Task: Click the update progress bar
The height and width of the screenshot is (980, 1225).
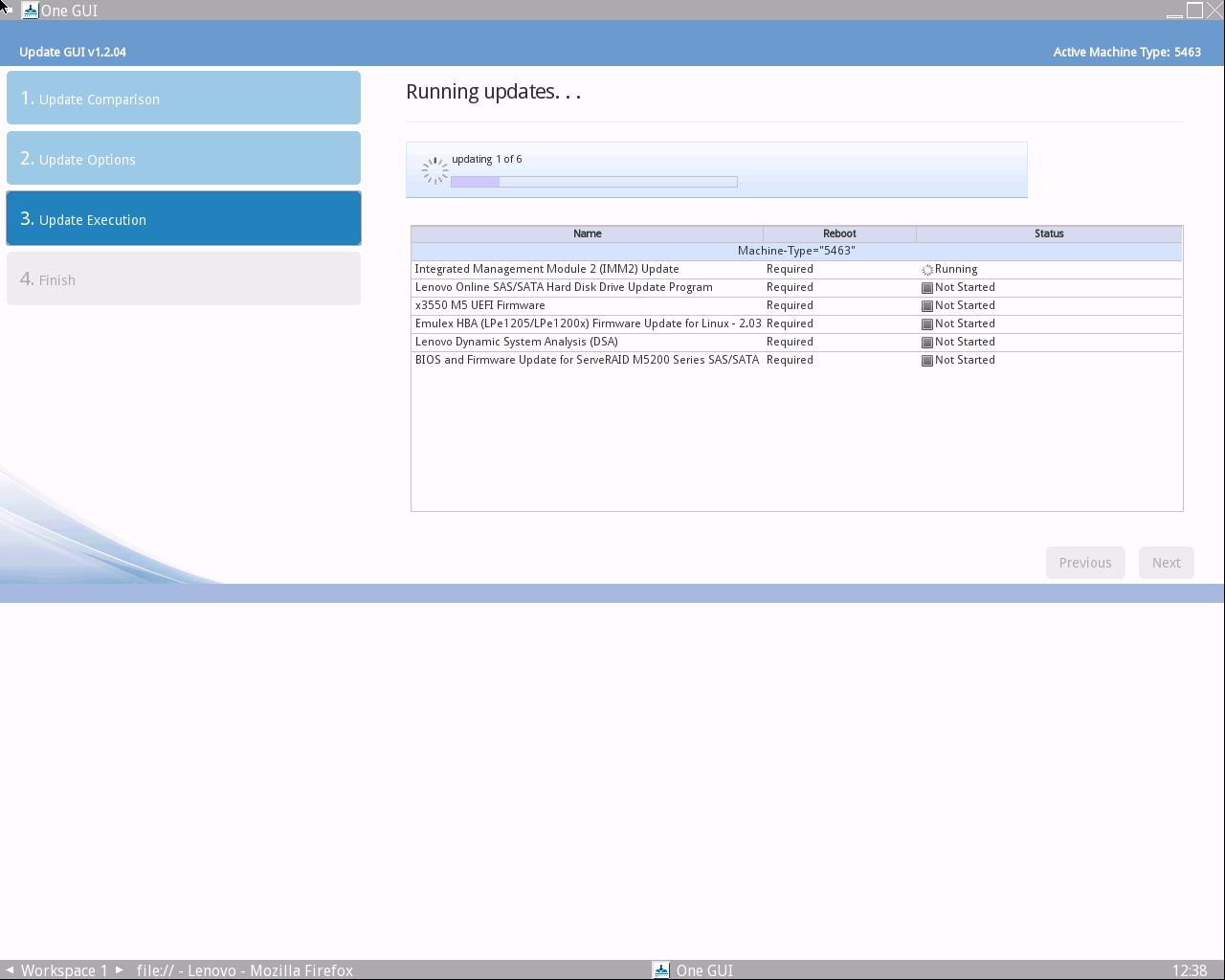Action: point(594,182)
